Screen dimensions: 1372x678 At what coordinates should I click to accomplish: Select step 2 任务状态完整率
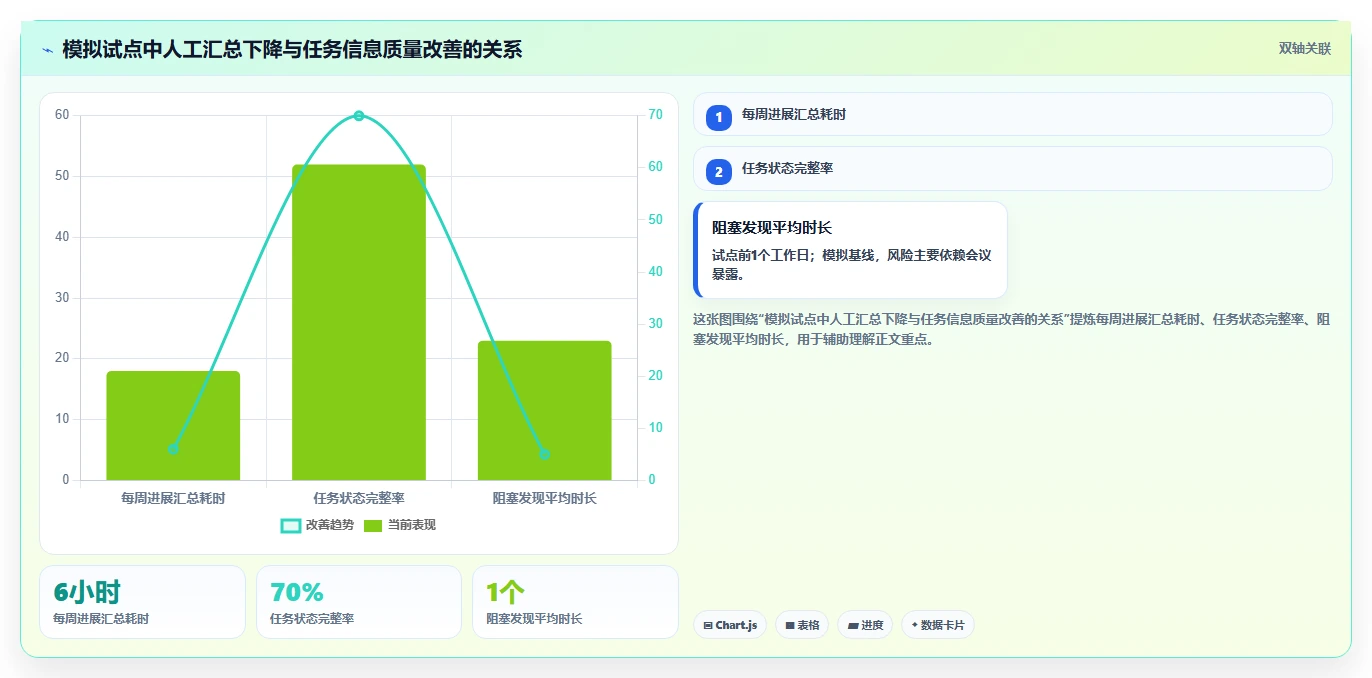tap(1012, 168)
